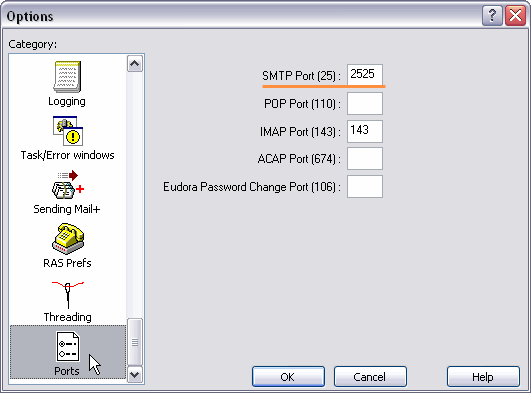
Task: Open the RAS Prefs telephone icon
Action: tap(68, 239)
